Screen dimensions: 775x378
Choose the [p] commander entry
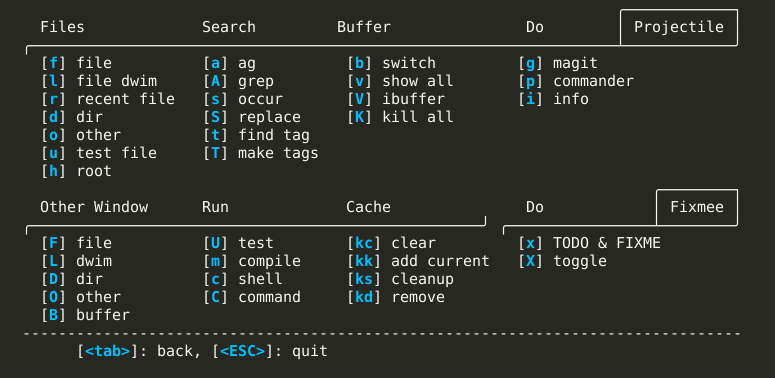click(x=576, y=81)
